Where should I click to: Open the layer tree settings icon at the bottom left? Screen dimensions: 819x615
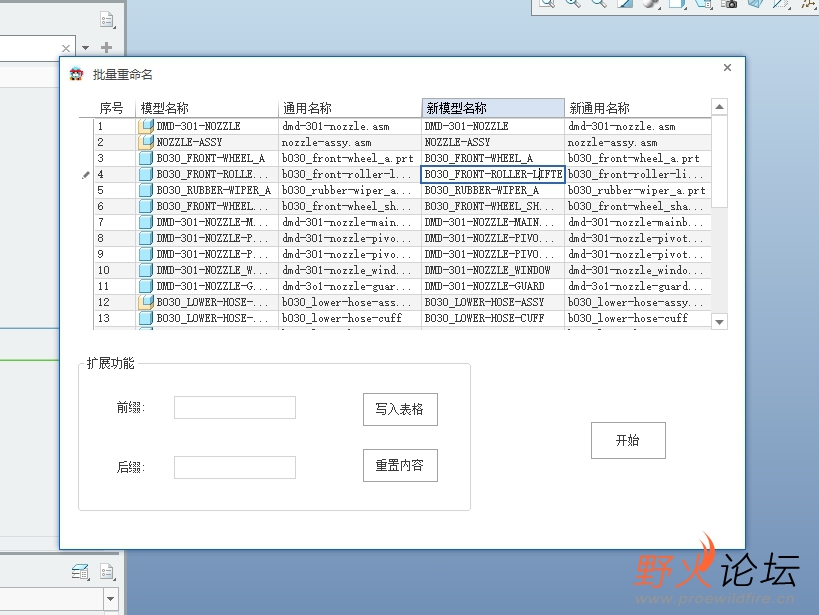(80, 572)
